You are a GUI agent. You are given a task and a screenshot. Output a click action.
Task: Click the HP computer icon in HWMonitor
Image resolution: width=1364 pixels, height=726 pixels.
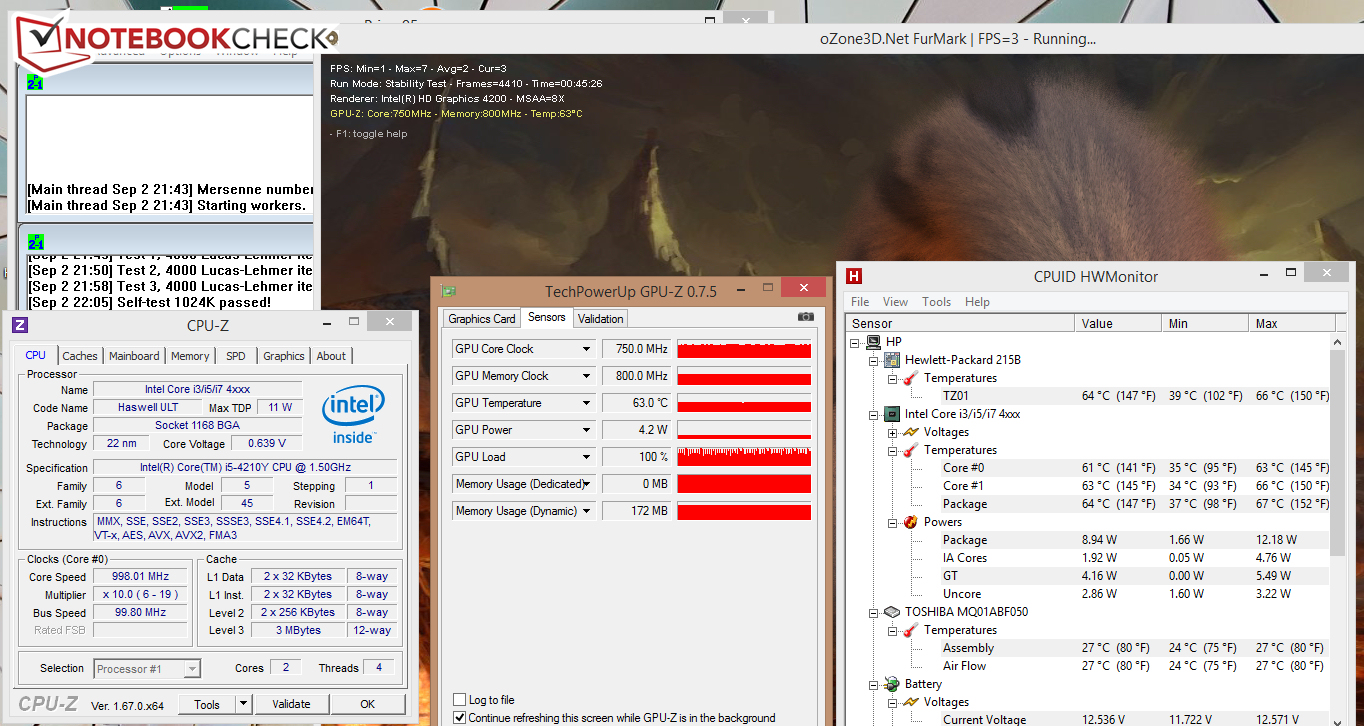(874, 342)
